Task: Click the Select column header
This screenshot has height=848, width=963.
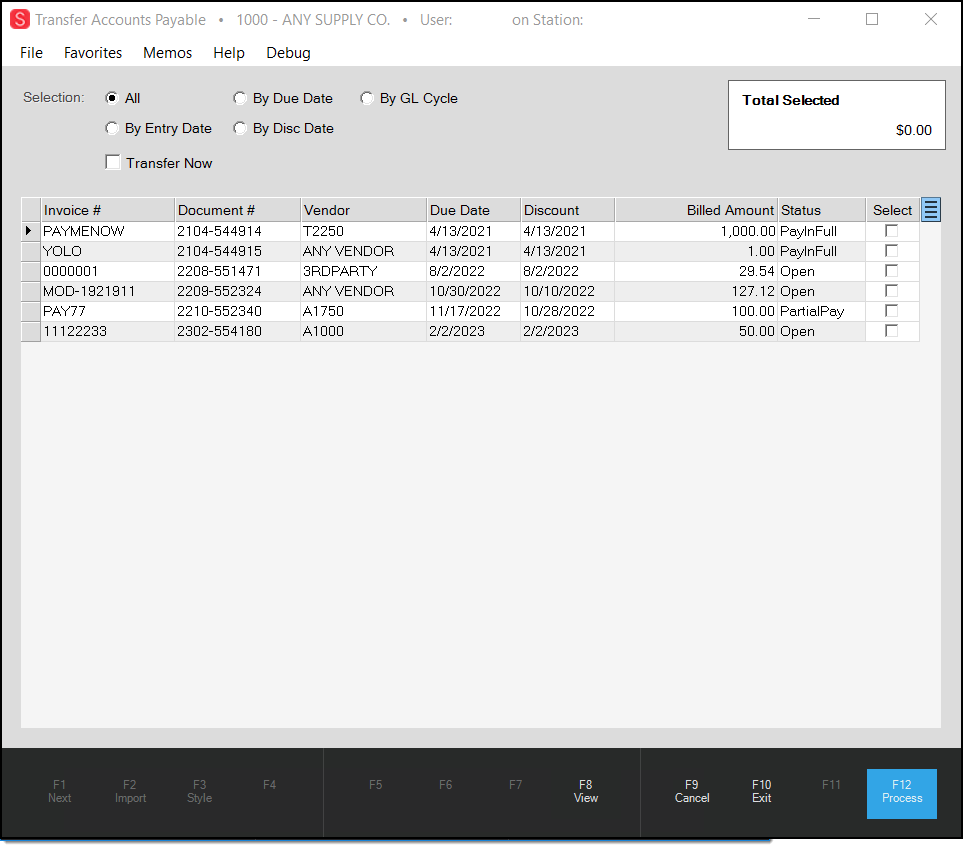Action: pyautogui.click(x=893, y=210)
